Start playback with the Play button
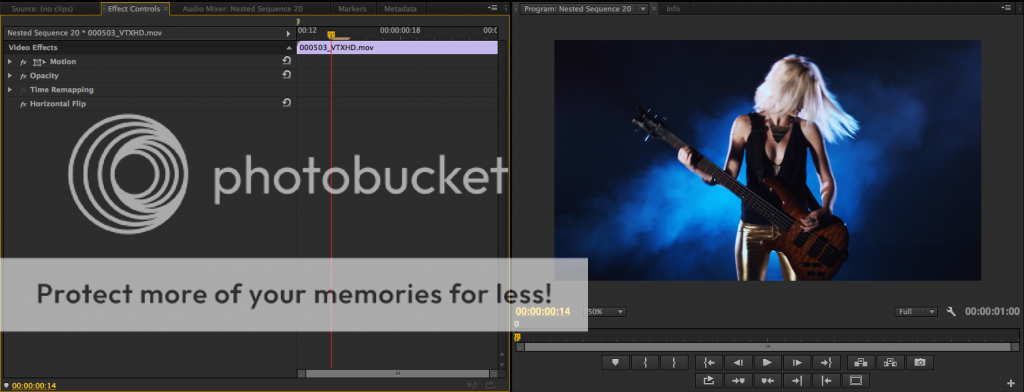This screenshot has width=1024, height=392. pos(767,363)
